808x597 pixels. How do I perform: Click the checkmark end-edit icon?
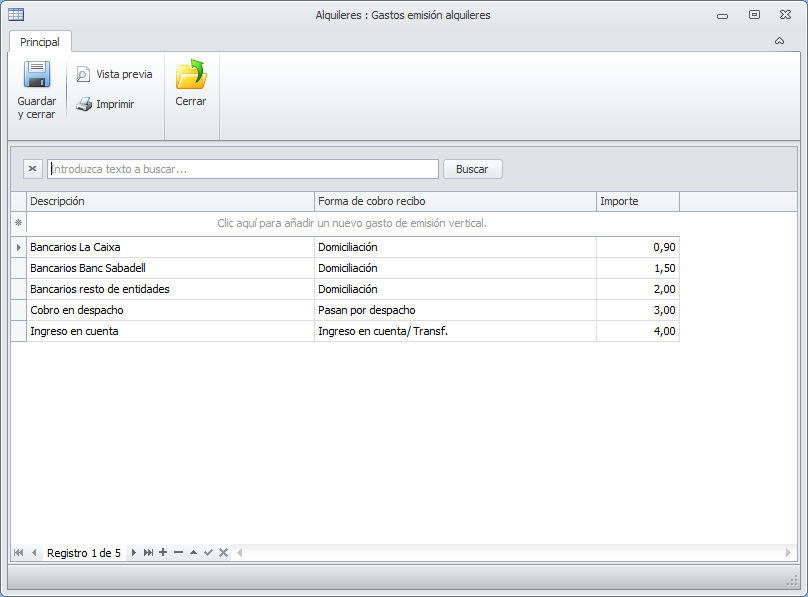point(208,553)
